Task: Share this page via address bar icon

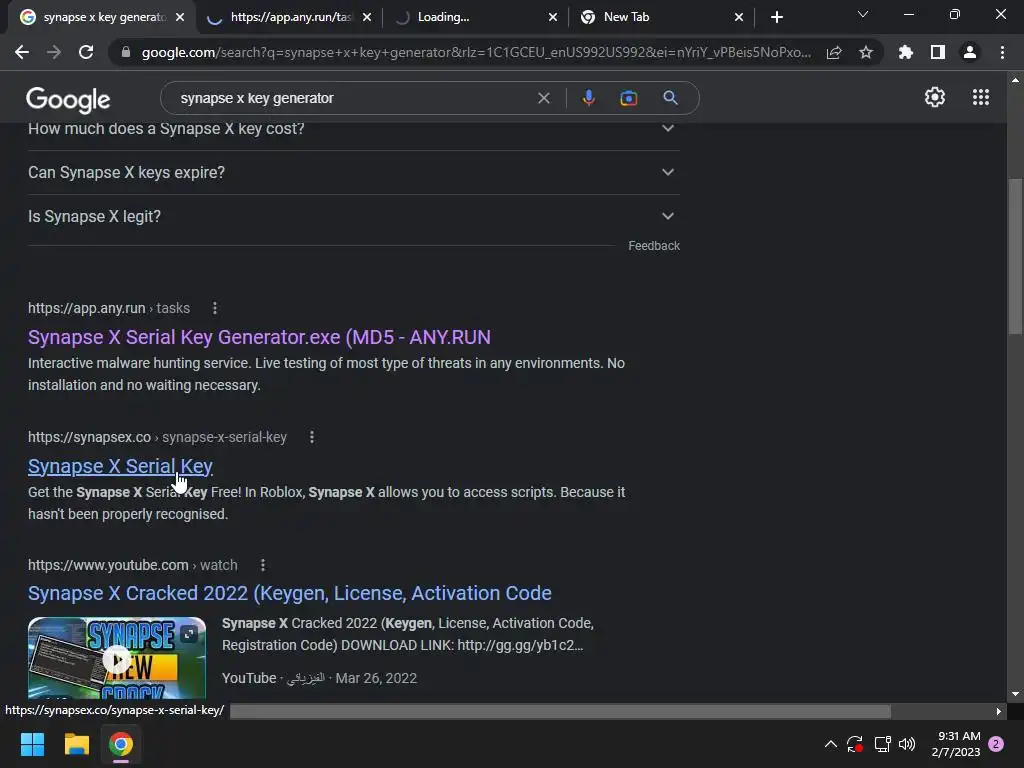Action: [834, 52]
